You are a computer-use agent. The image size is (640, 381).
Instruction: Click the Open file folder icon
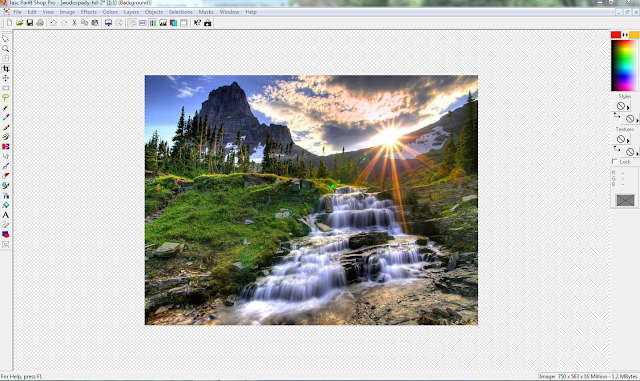pyautogui.click(x=19, y=23)
